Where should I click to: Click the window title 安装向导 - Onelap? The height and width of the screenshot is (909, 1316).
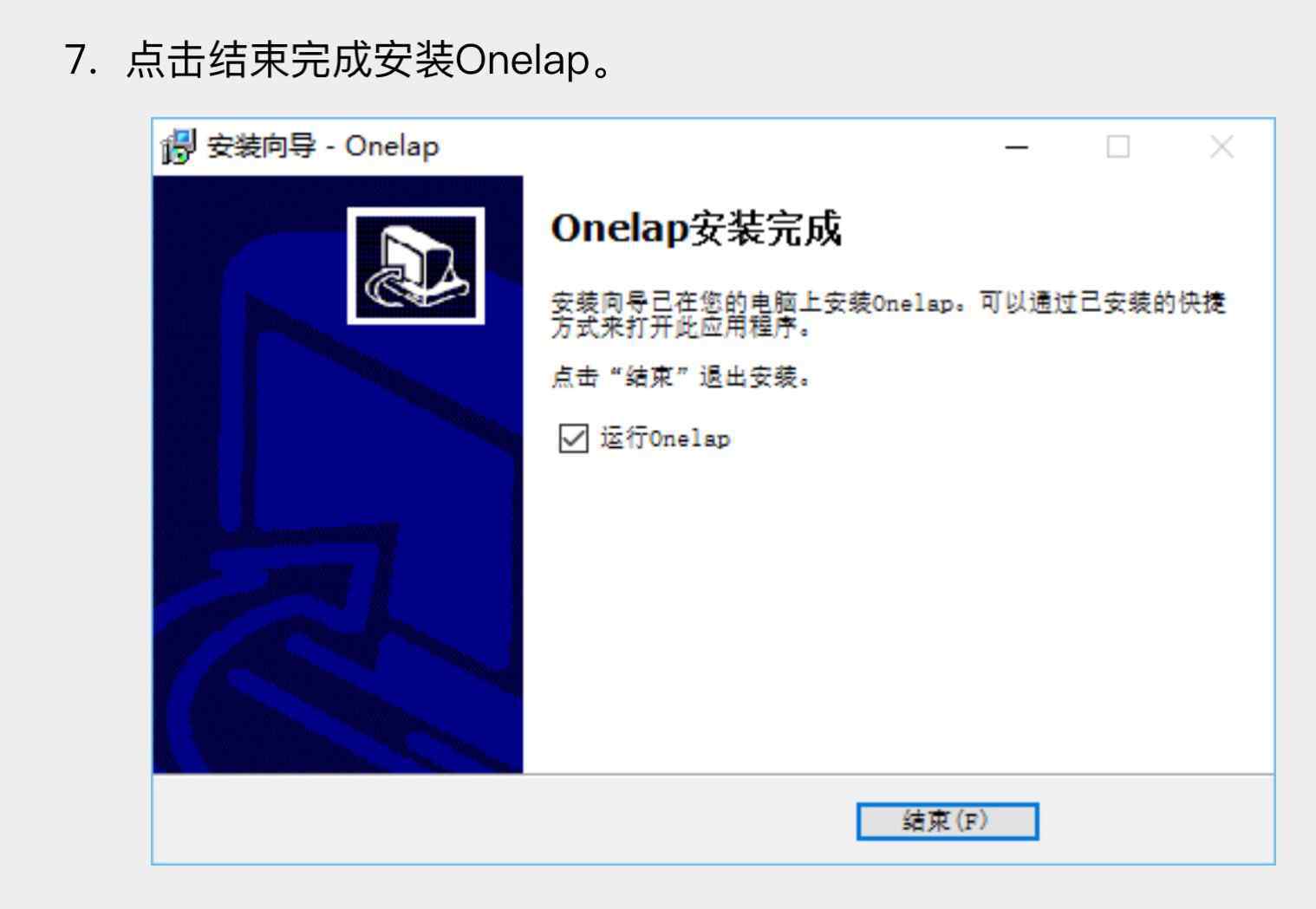[323, 146]
